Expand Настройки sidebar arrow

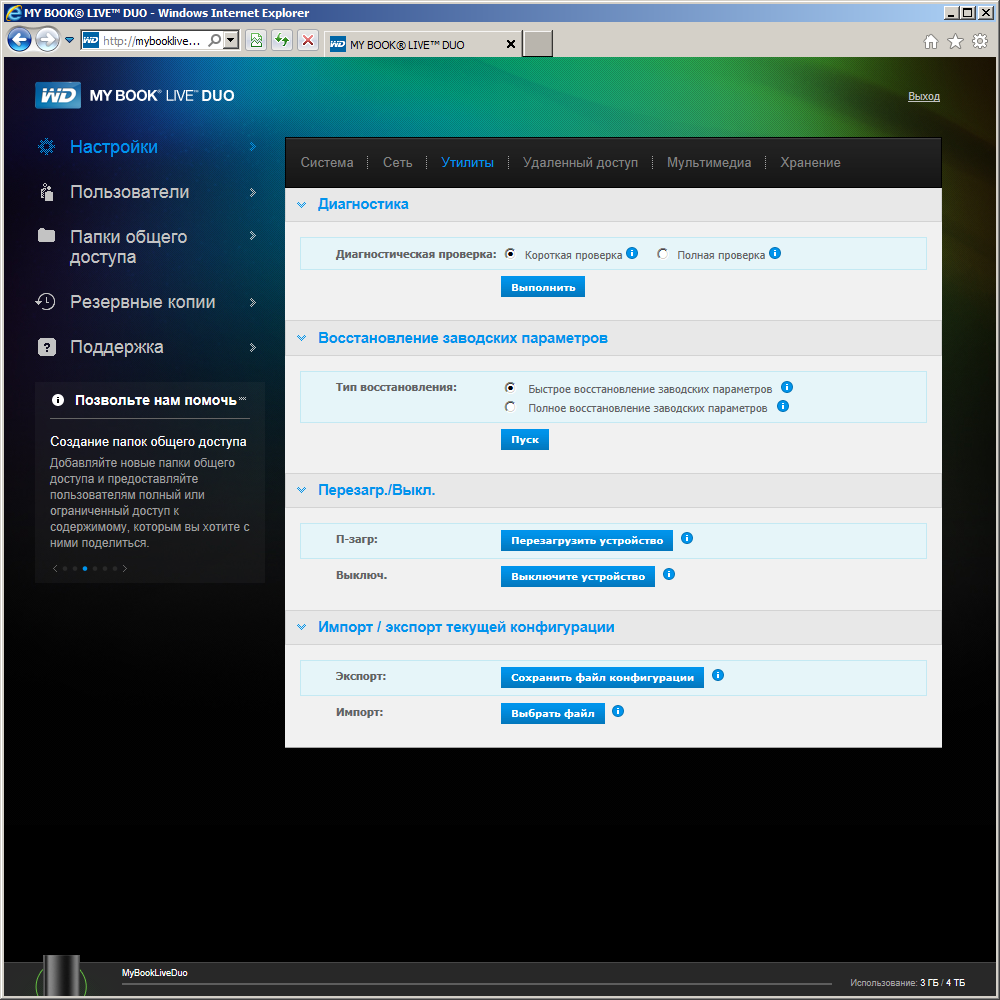pyautogui.click(x=253, y=147)
